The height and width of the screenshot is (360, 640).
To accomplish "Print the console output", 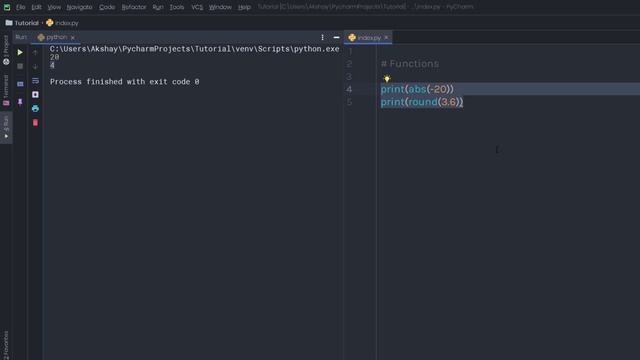I will coord(36,109).
